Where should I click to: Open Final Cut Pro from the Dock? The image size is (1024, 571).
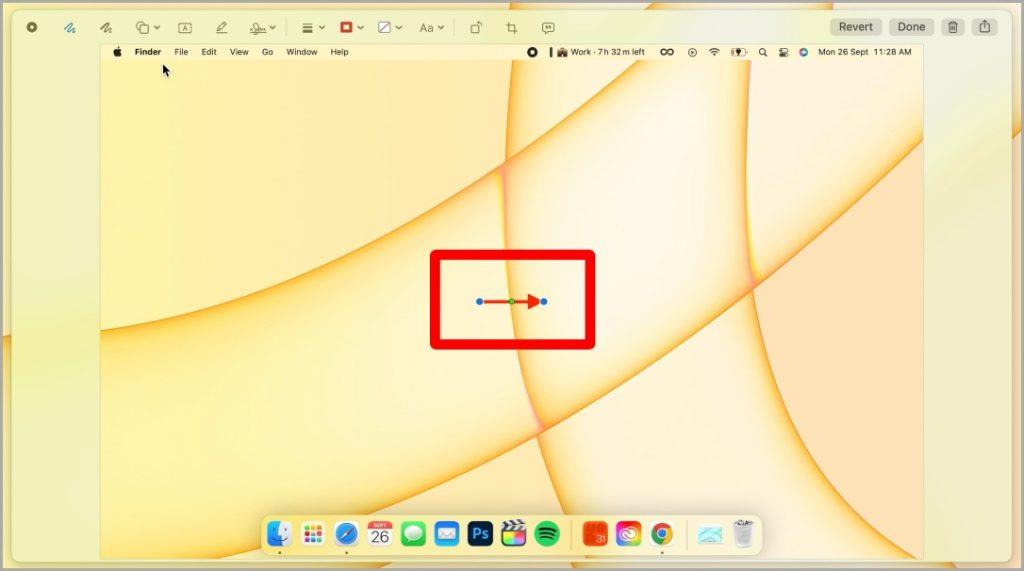tap(513, 533)
